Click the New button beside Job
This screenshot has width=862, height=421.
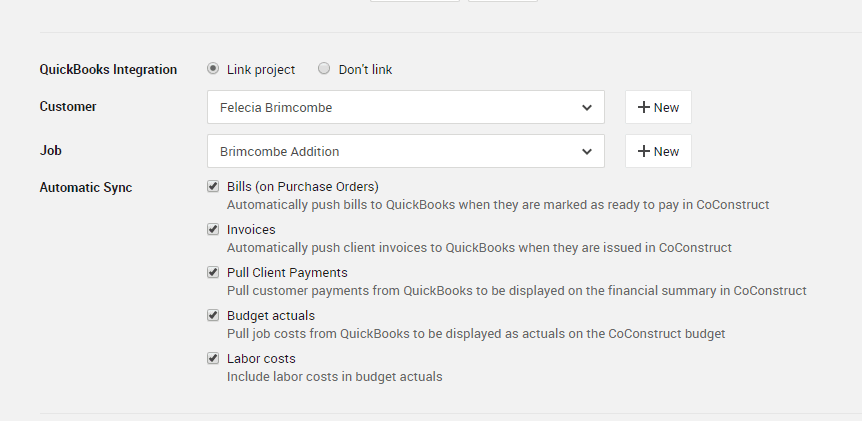(x=658, y=151)
